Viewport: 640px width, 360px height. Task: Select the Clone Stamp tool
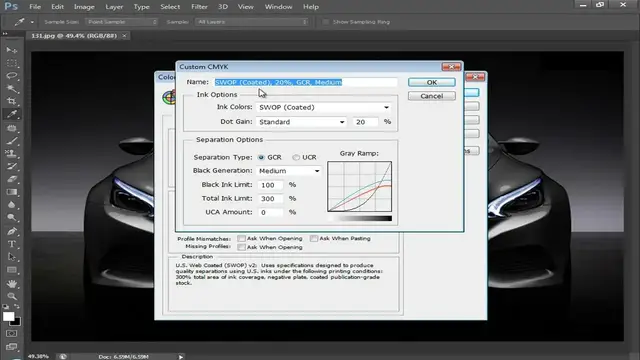pos(12,154)
